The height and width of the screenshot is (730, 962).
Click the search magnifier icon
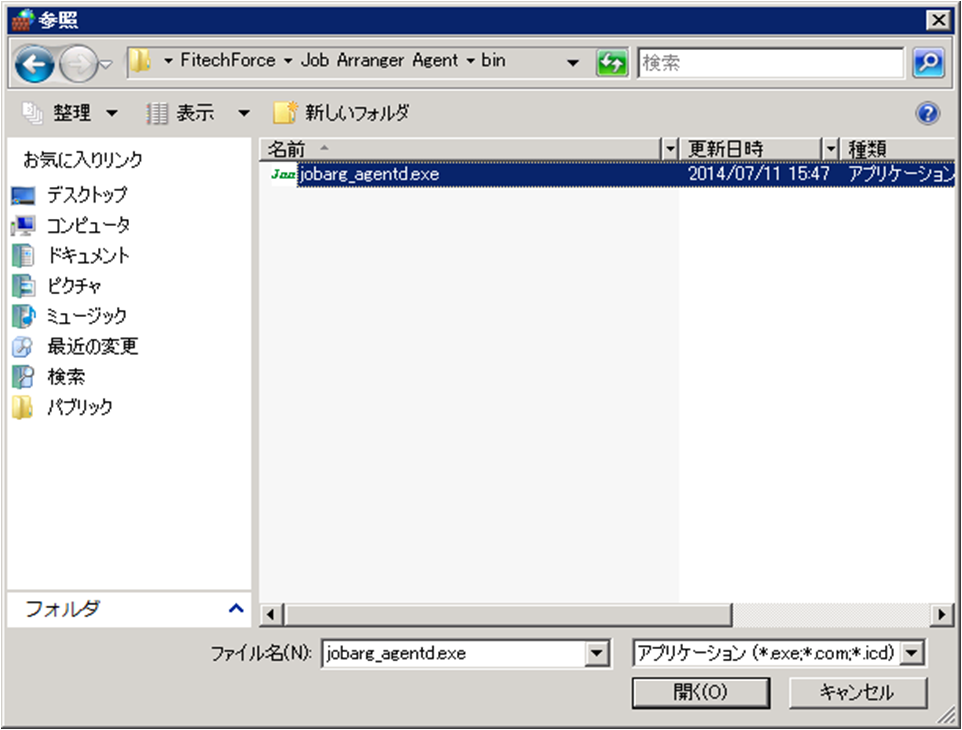point(927,62)
